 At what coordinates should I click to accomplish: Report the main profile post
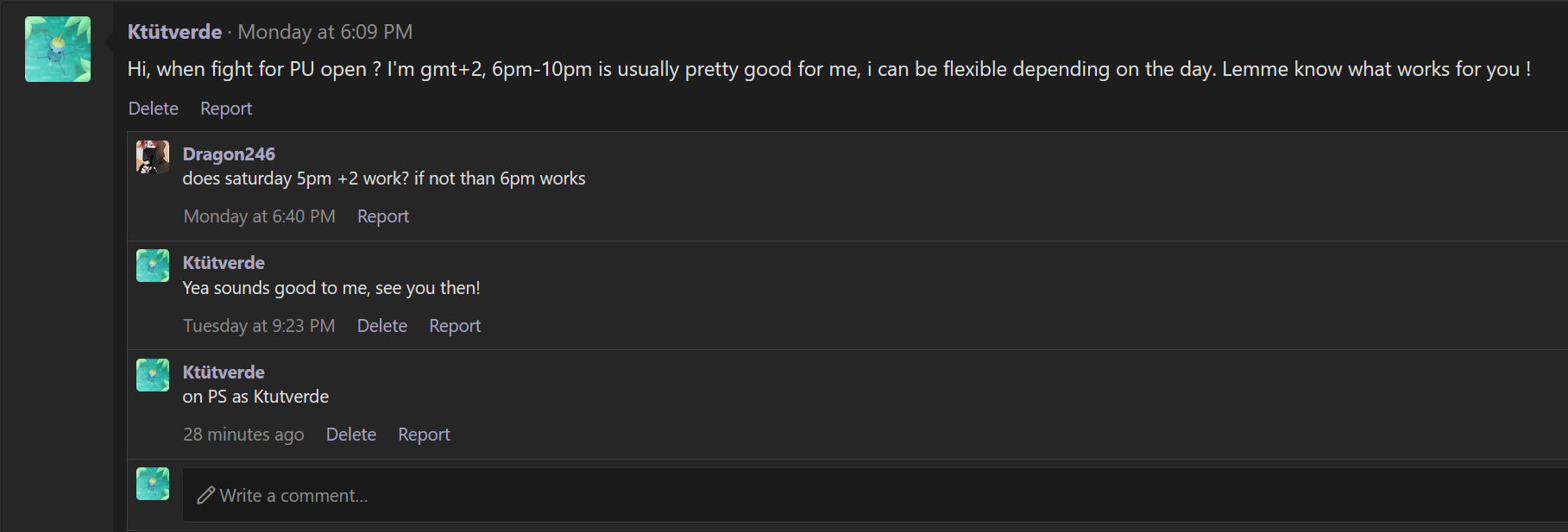226,109
